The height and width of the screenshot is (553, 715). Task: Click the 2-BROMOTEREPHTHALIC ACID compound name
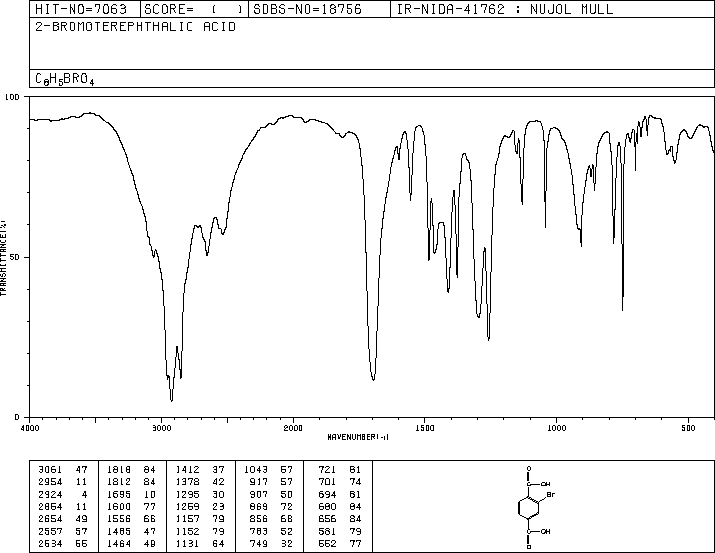click(135, 27)
